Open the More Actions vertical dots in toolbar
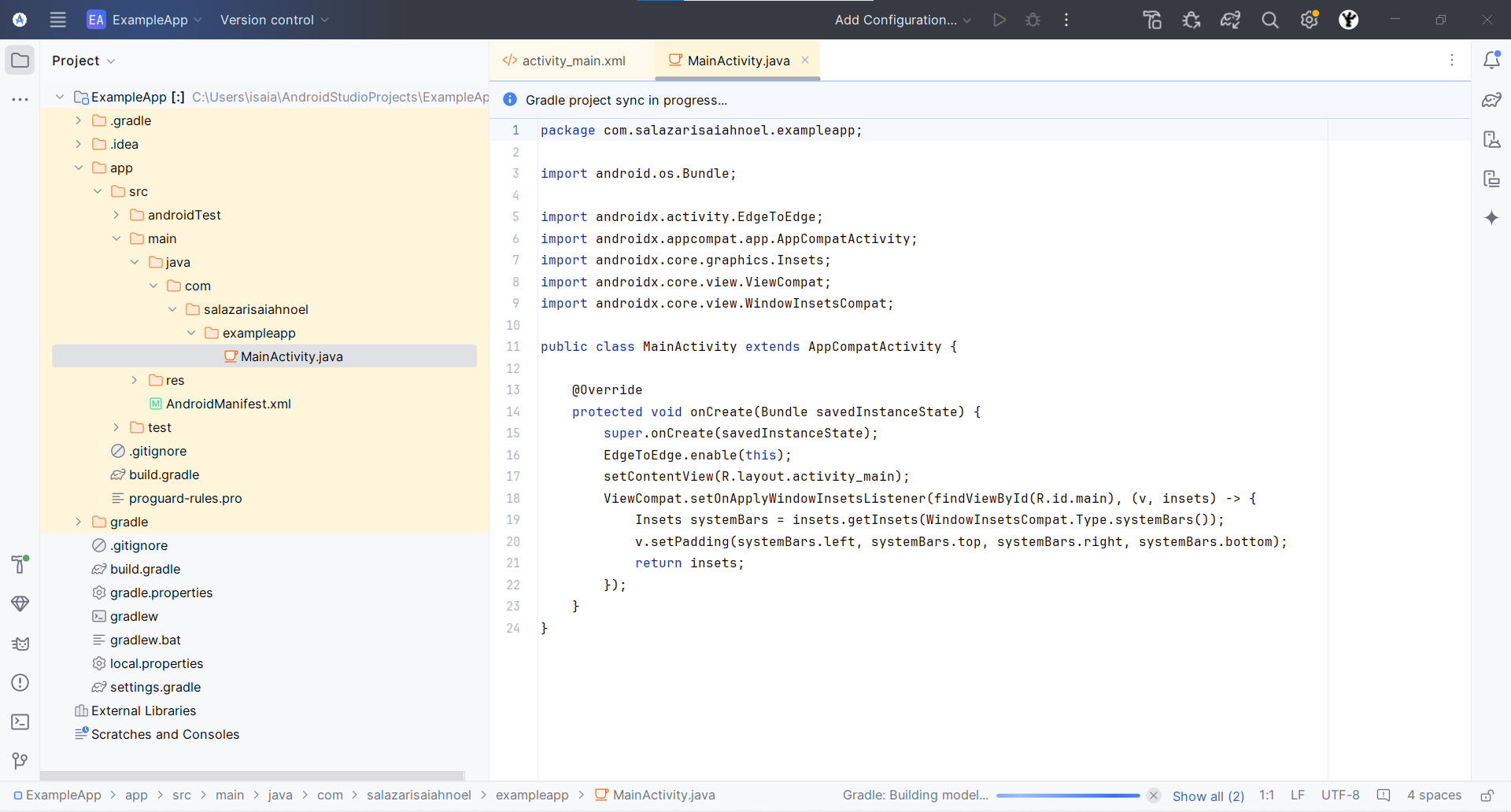Viewport: 1511px width, 812px height. tap(1066, 20)
